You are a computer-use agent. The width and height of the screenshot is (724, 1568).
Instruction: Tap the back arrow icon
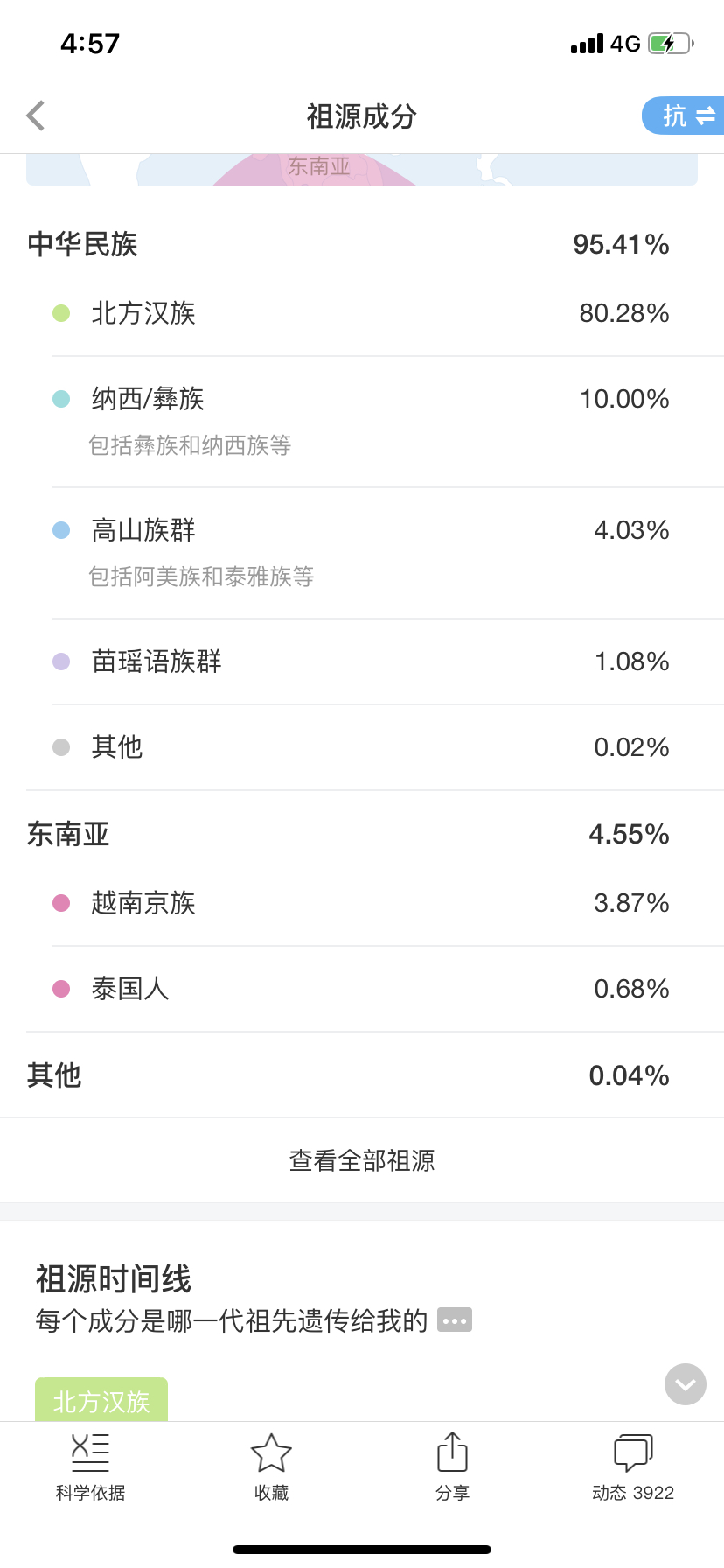point(36,115)
